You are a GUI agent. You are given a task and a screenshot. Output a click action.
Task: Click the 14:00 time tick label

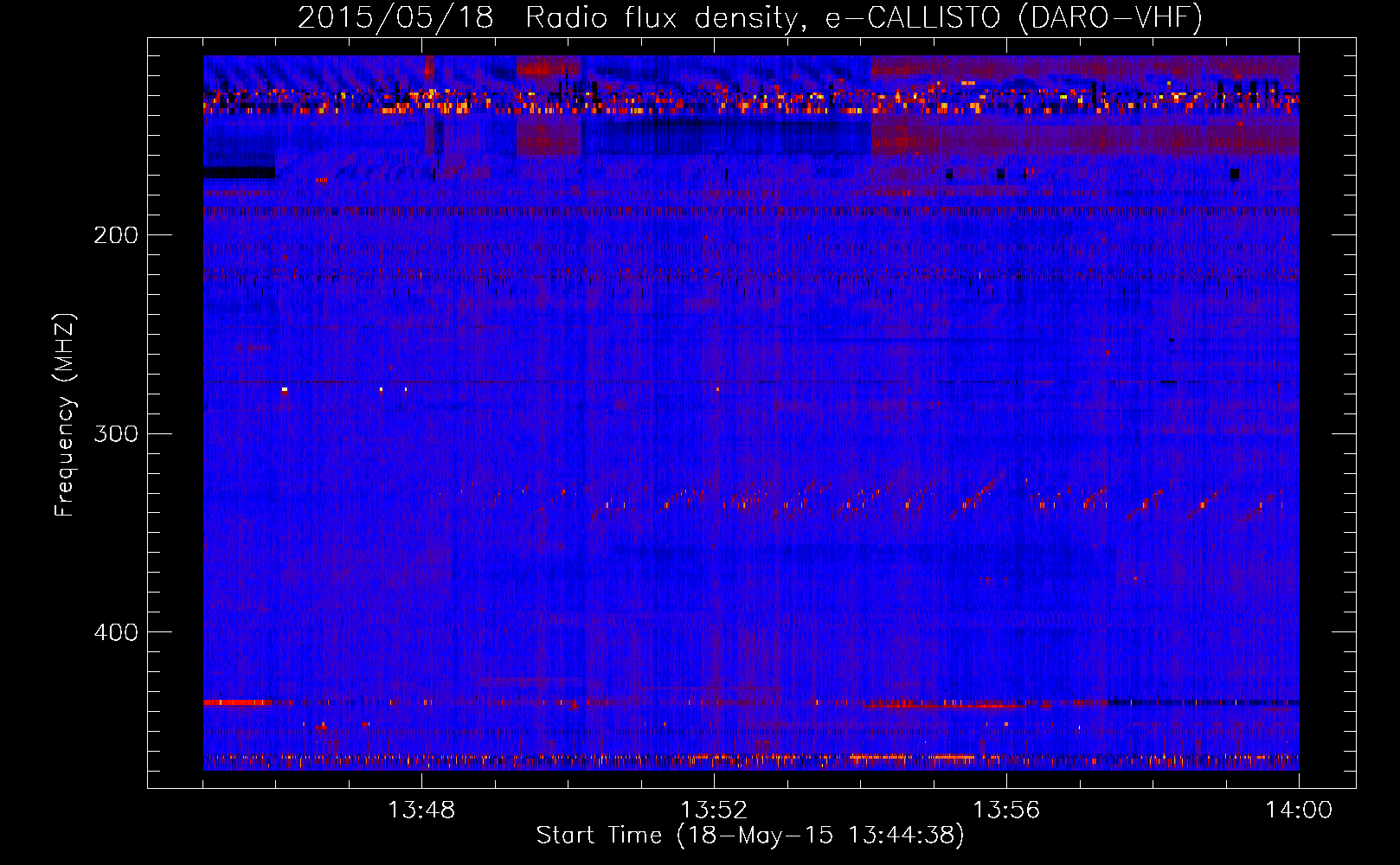pos(1299,811)
